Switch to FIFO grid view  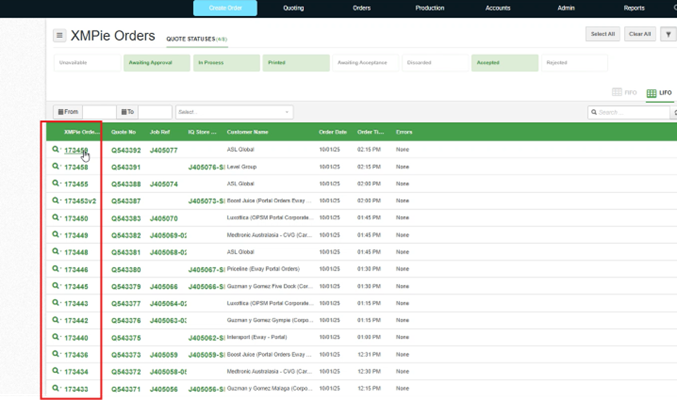tap(624, 92)
